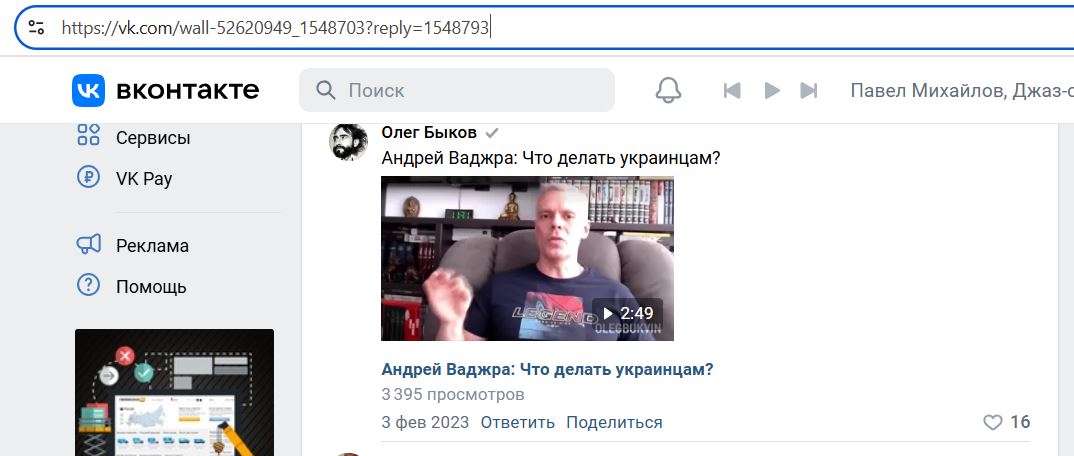Play the Андрей Ваджра video thumbnail
The image size is (1074, 456).
click(x=527, y=258)
